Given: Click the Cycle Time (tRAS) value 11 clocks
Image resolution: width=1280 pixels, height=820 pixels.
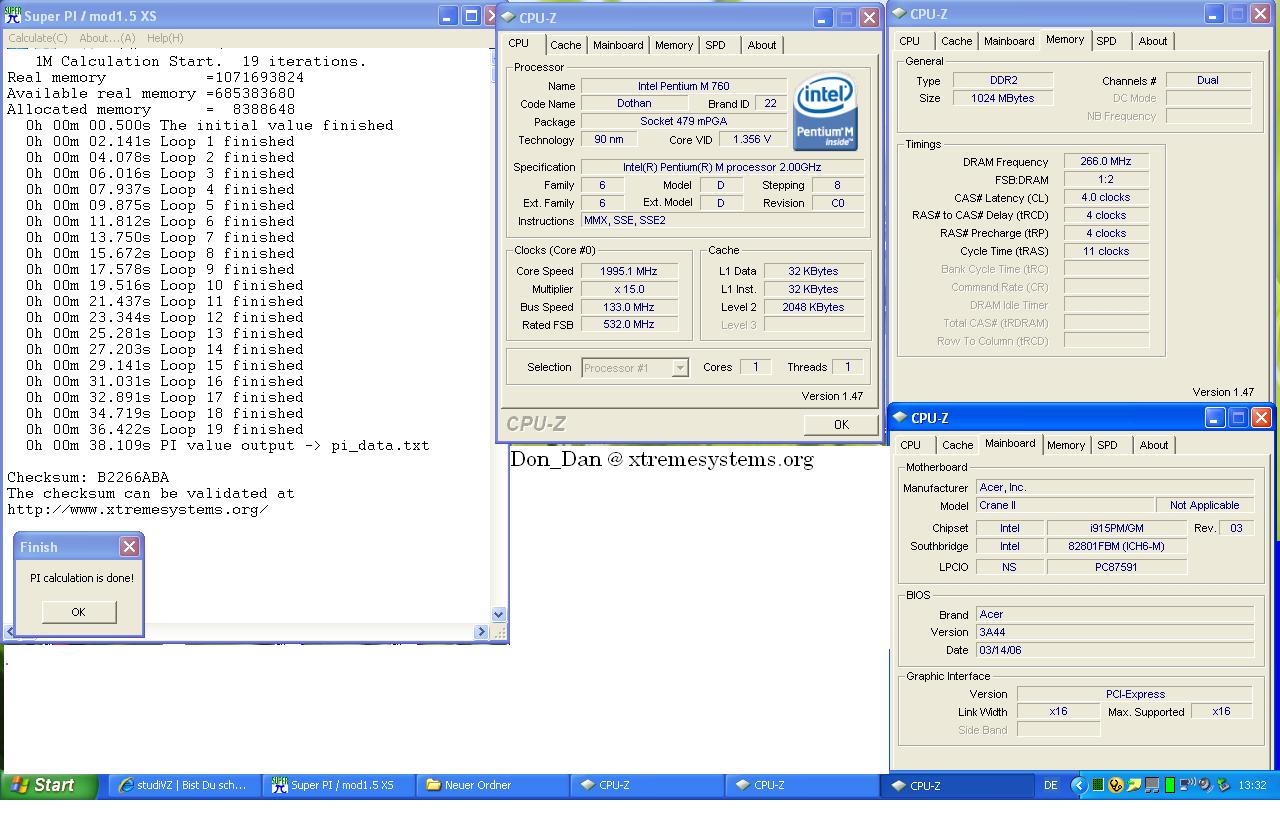Looking at the screenshot, I should pyautogui.click(x=1106, y=252).
